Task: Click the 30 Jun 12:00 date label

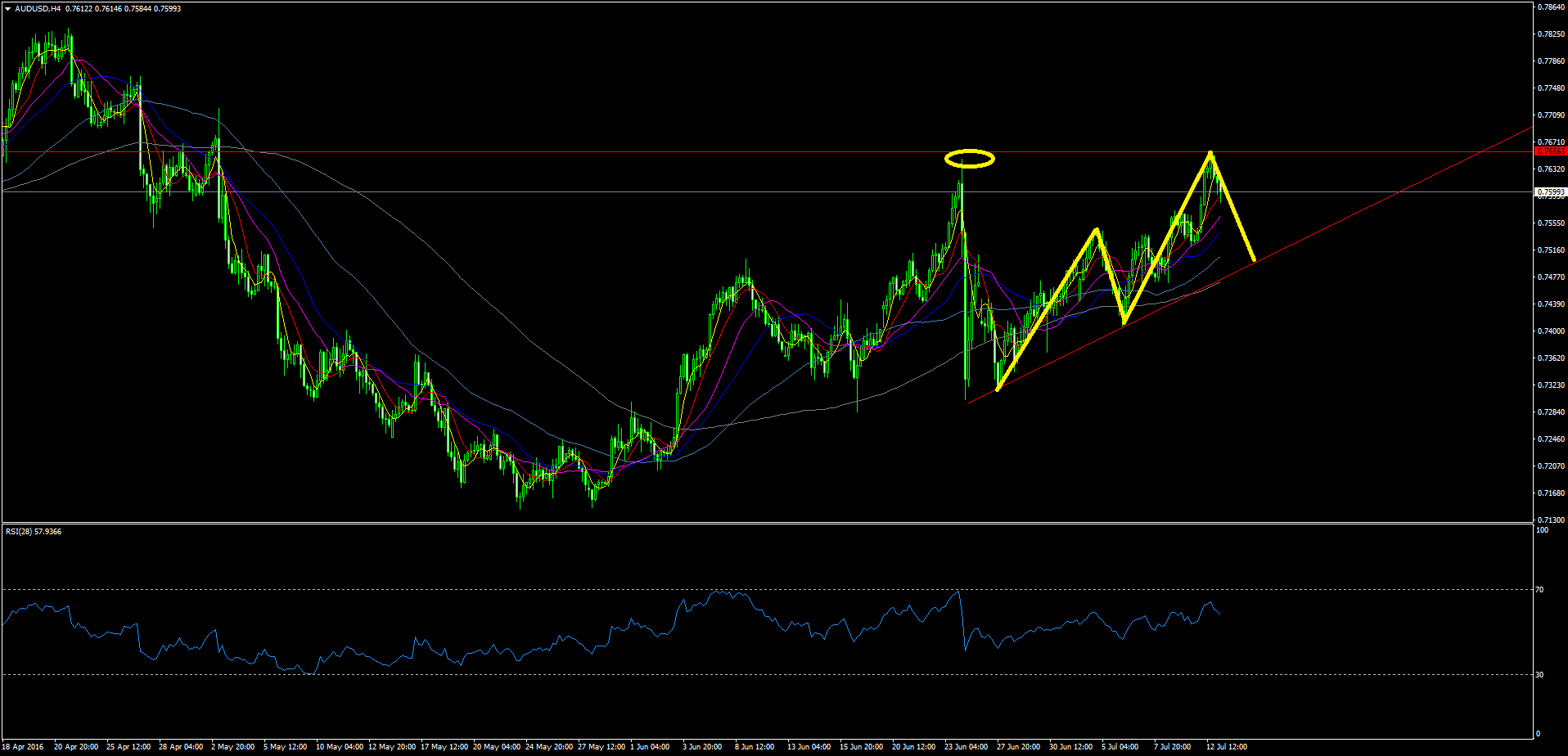Action: tap(1071, 747)
